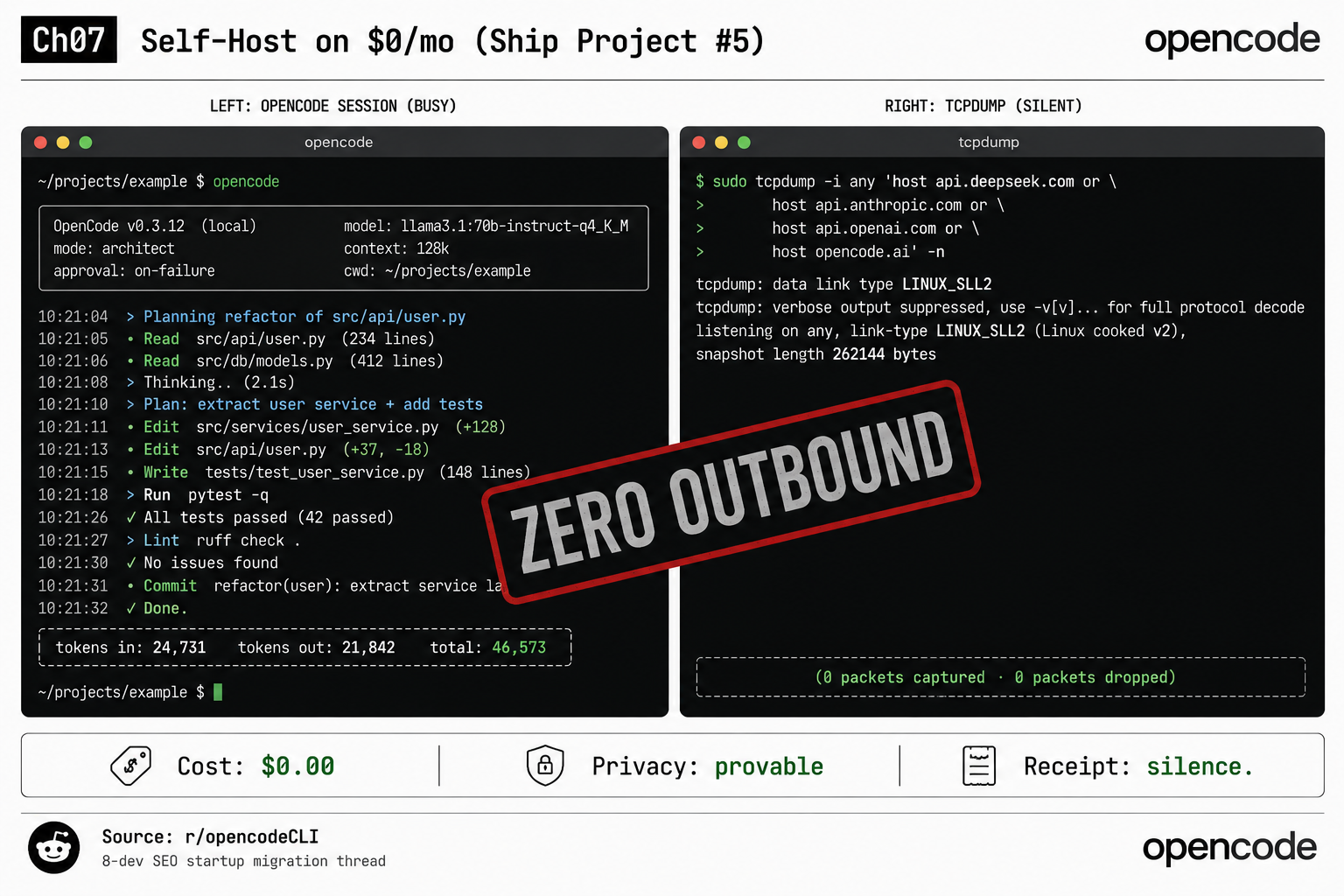
Task: Minimize the opencode terminal using yellow button
Action: 63,143
